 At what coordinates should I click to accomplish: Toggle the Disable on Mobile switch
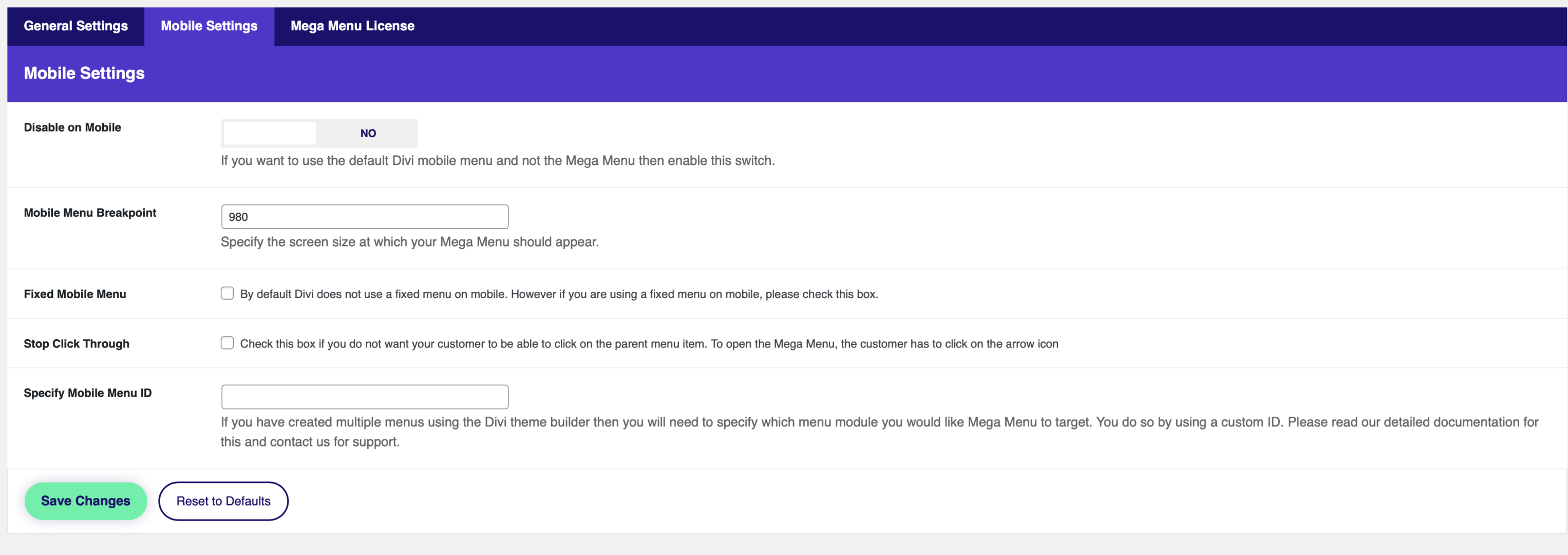tap(319, 134)
